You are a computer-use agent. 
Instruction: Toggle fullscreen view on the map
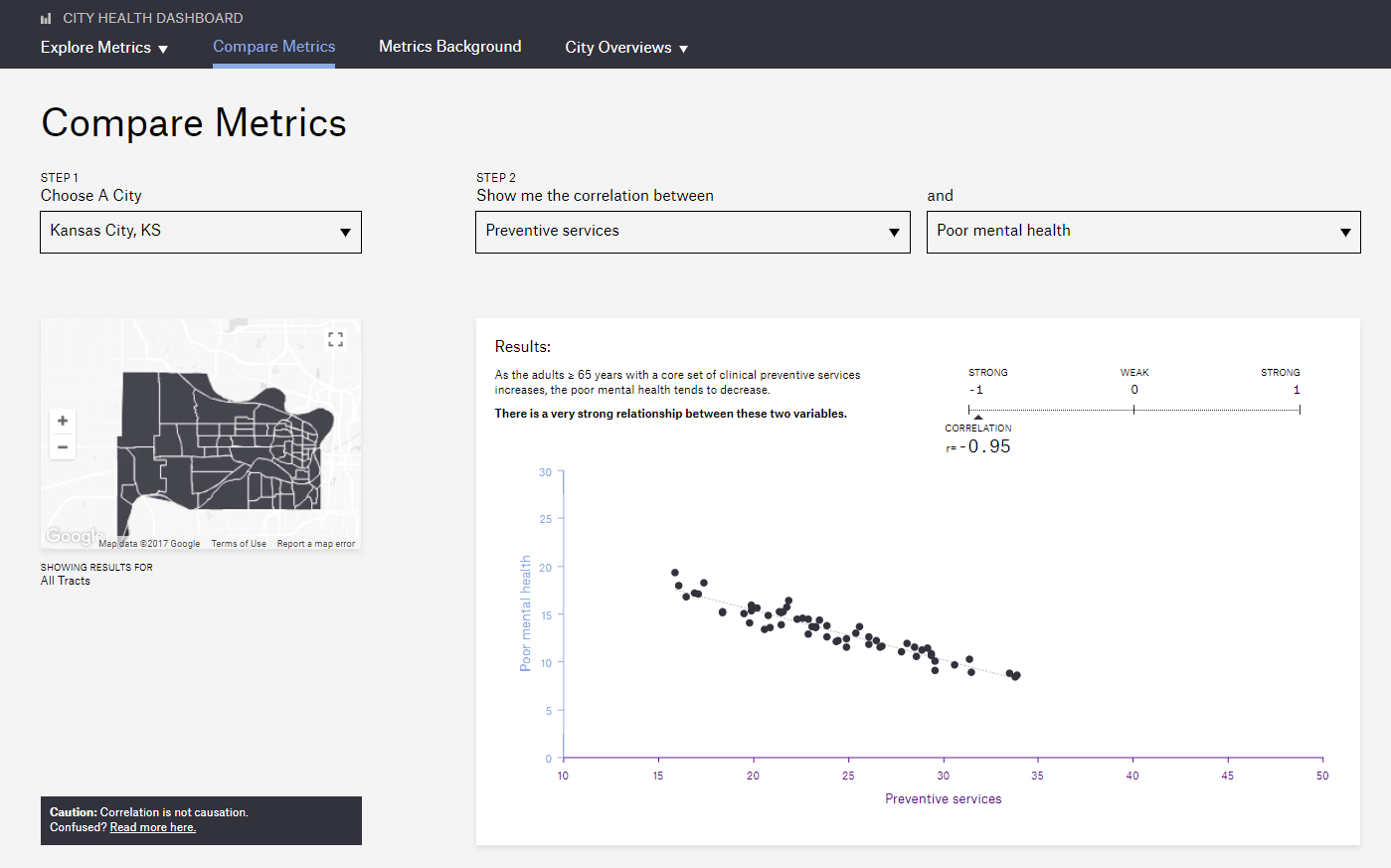tap(335, 340)
